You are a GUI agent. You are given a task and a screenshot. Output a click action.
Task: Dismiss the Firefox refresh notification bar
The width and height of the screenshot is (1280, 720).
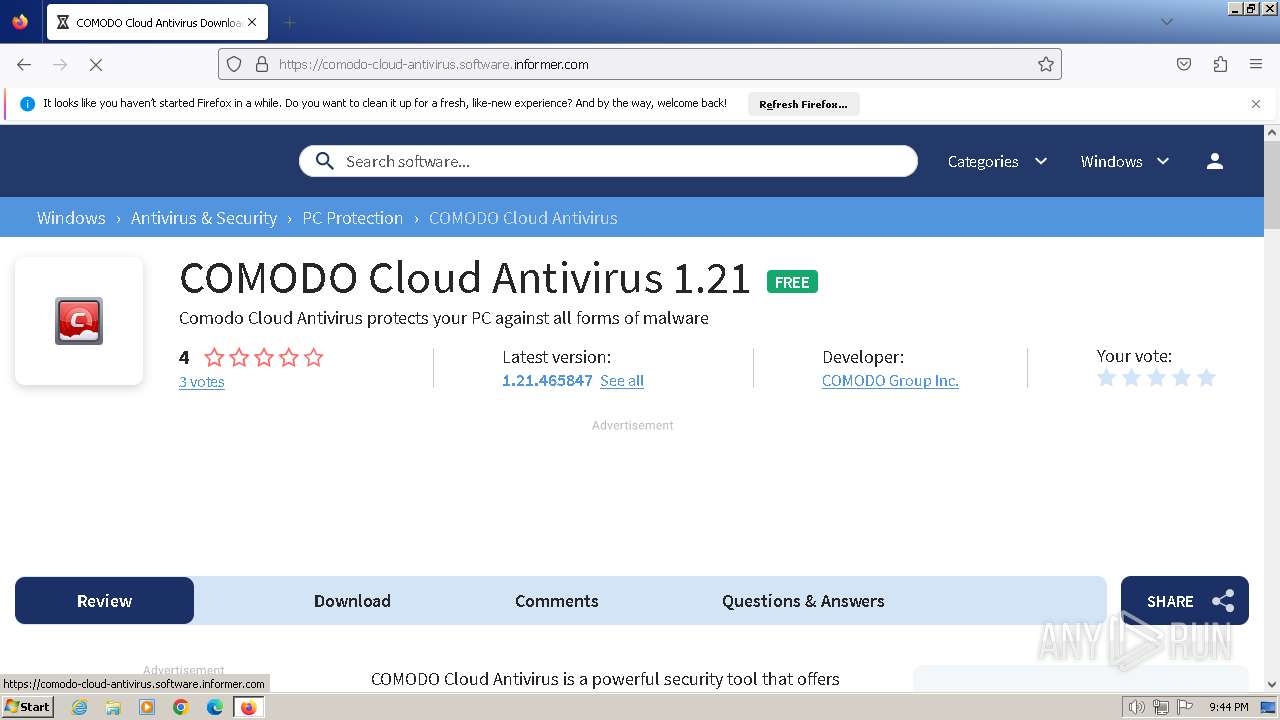1256,103
